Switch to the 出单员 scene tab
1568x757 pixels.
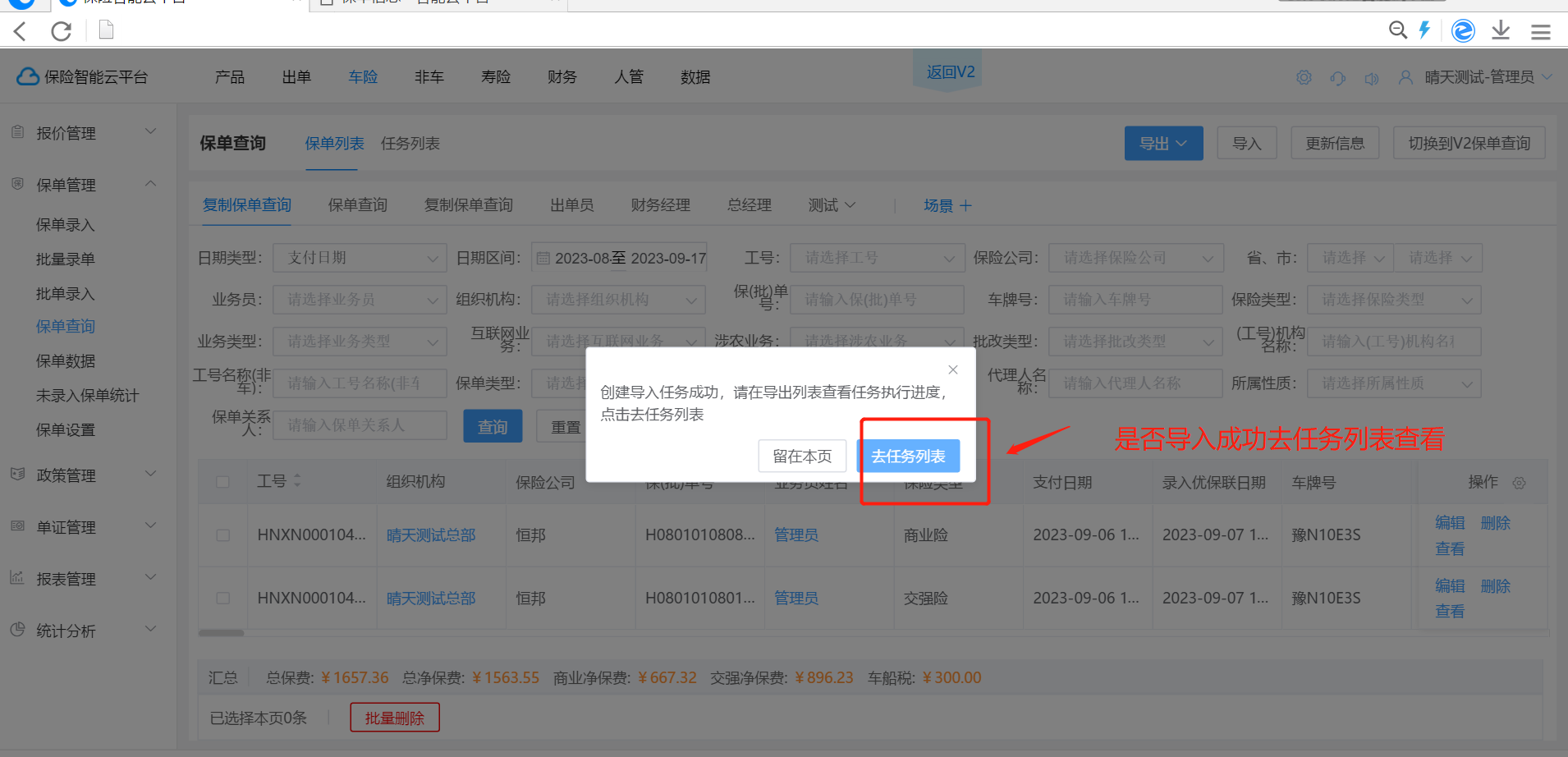pos(572,205)
